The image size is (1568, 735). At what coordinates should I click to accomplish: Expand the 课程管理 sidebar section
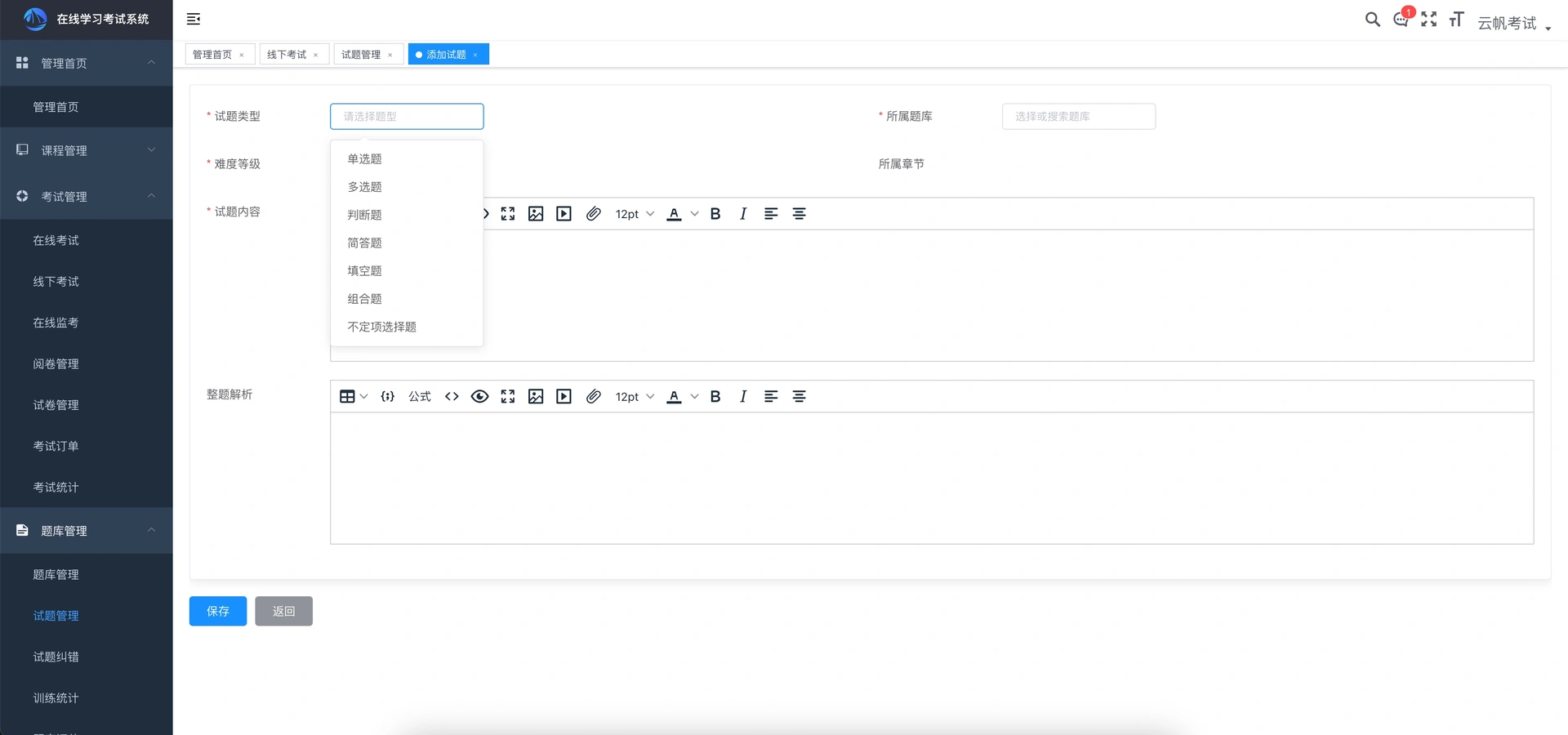tap(87, 150)
